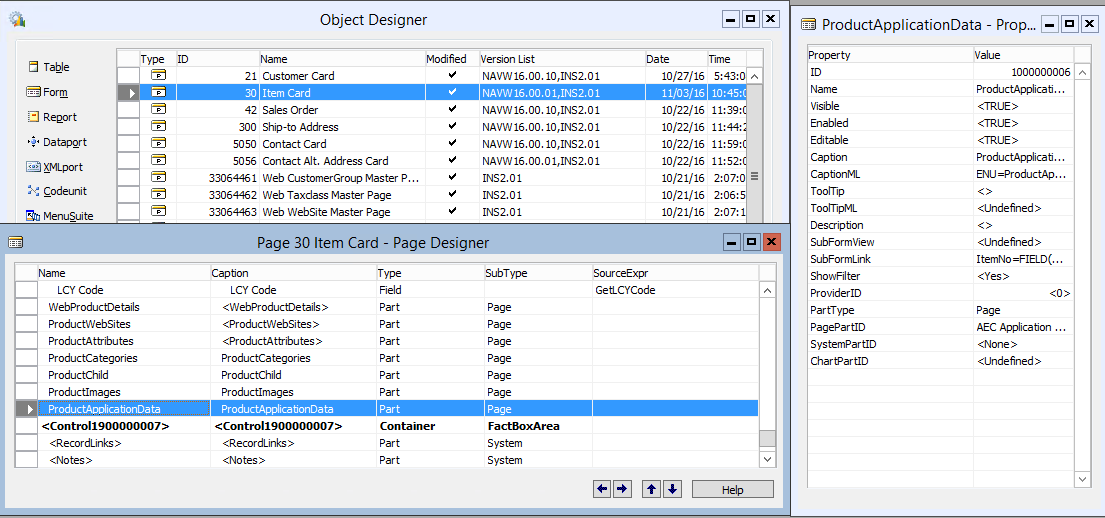The width and height of the screenshot is (1105, 518).
Task: Click the MenuSuite object icon
Action: (33, 215)
